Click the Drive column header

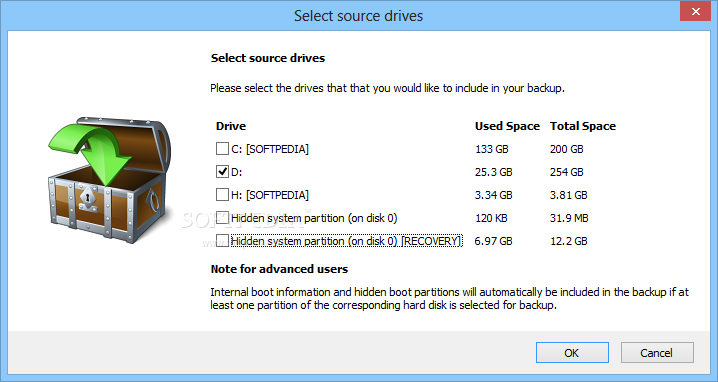click(231, 126)
